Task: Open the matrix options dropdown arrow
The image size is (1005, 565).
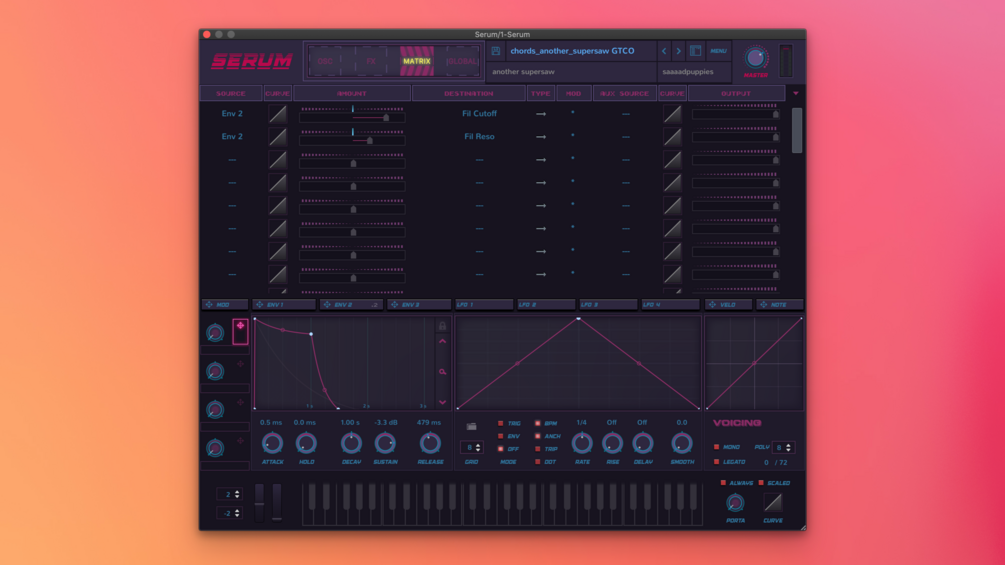Action: click(796, 94)
